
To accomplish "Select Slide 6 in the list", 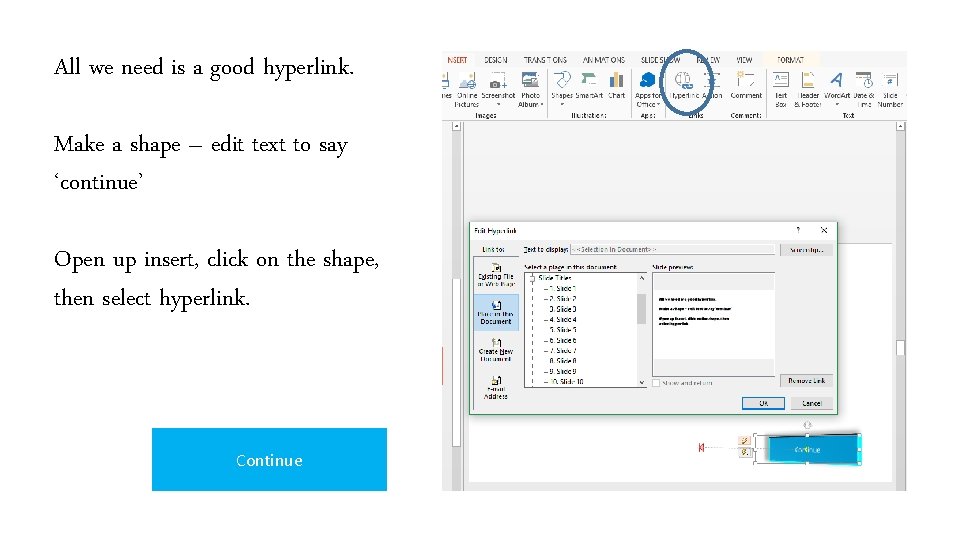I will (x=563, y=340).
